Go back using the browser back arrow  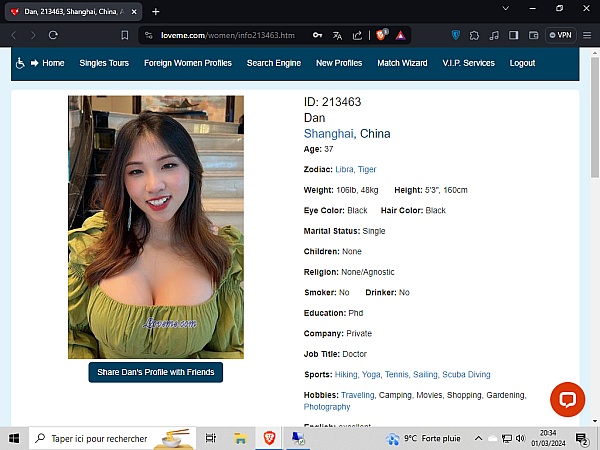coord(14,35)
